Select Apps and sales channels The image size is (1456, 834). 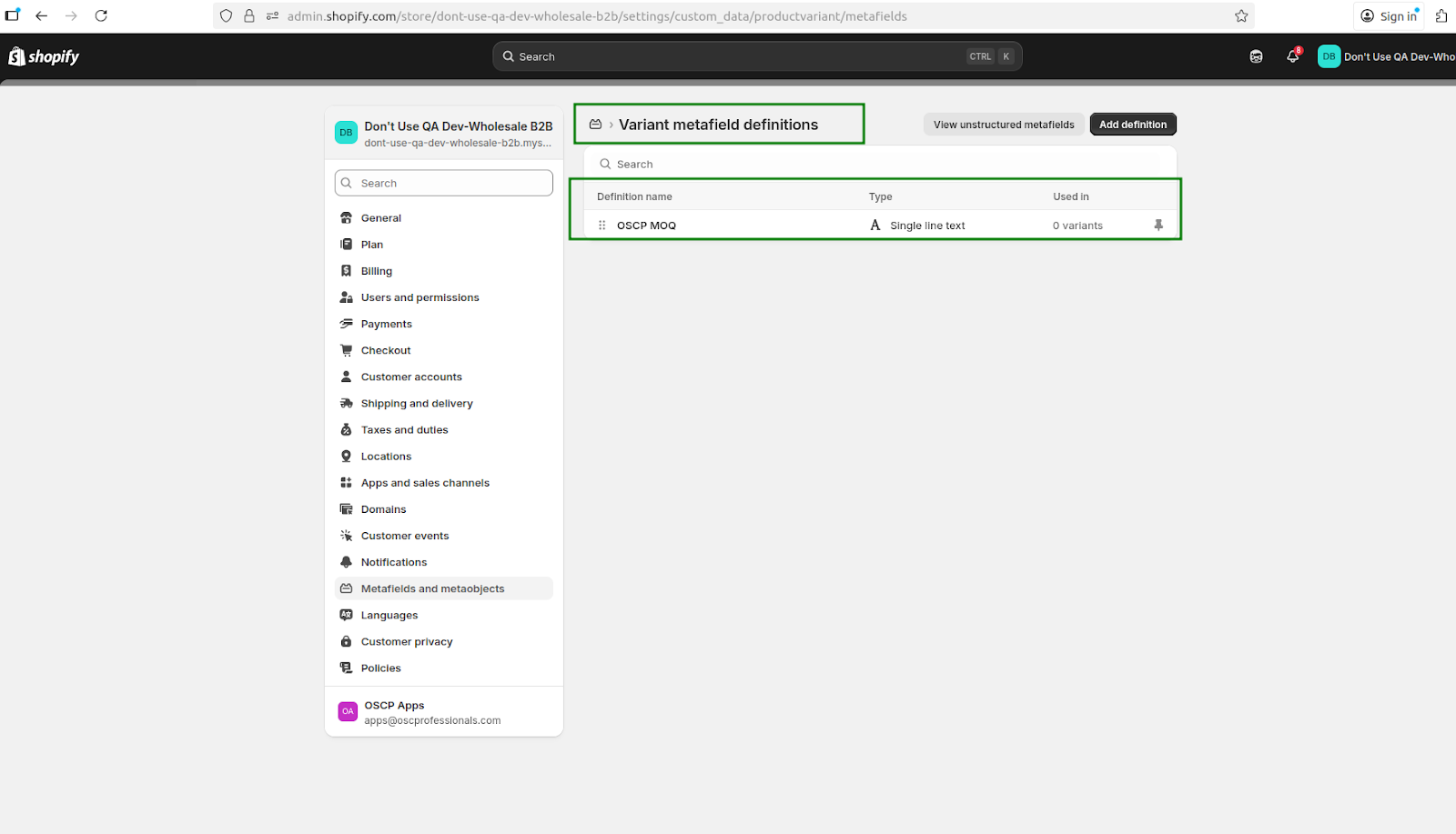(x=425, y=483)
